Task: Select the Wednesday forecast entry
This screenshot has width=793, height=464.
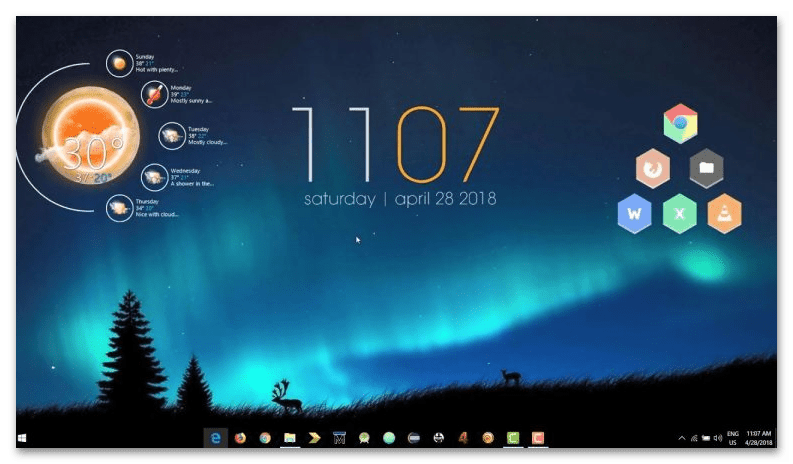Action: (177, 177)
